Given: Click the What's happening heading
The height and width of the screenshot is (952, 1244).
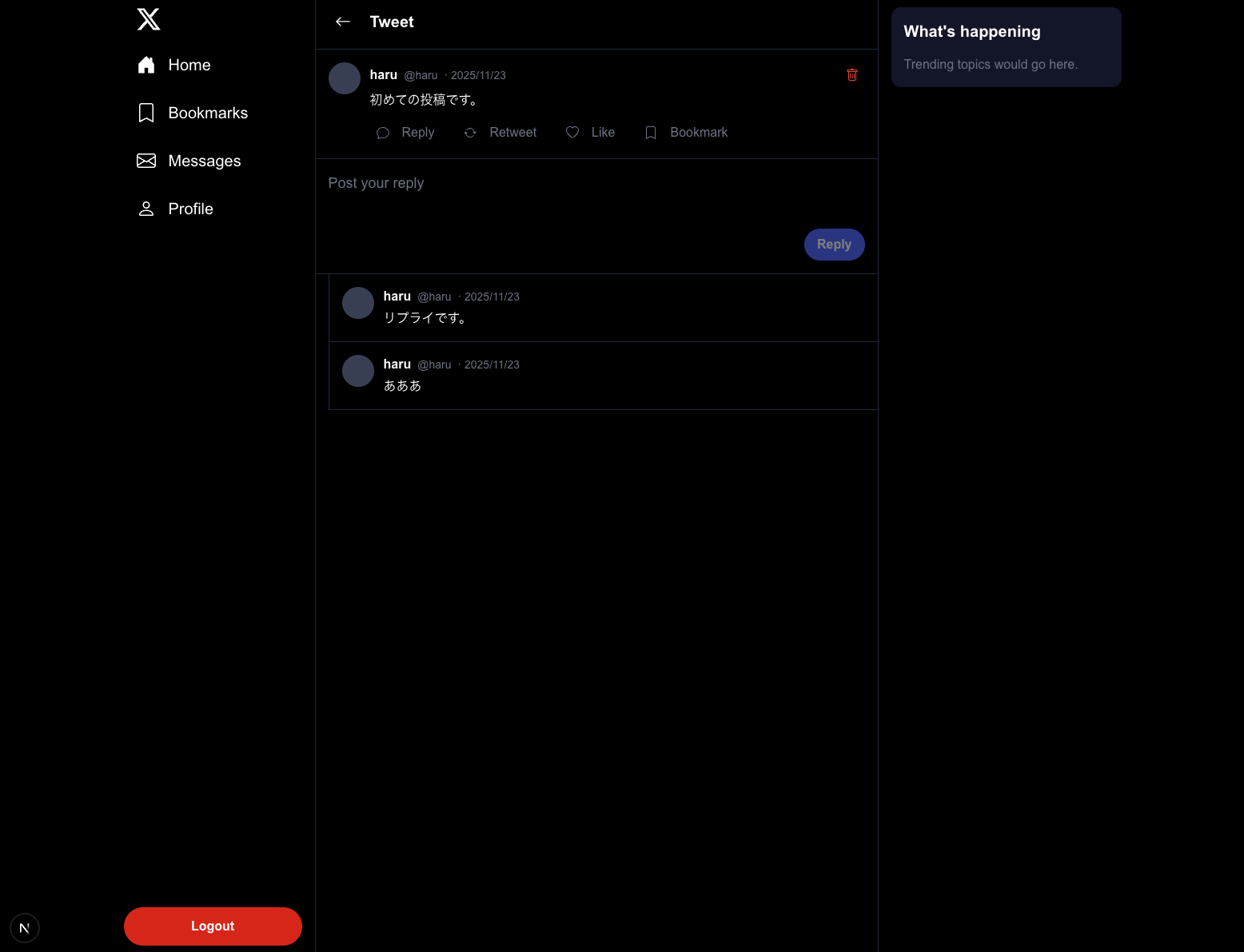Looking at the screenshot, I should click(x=972, y=31).
